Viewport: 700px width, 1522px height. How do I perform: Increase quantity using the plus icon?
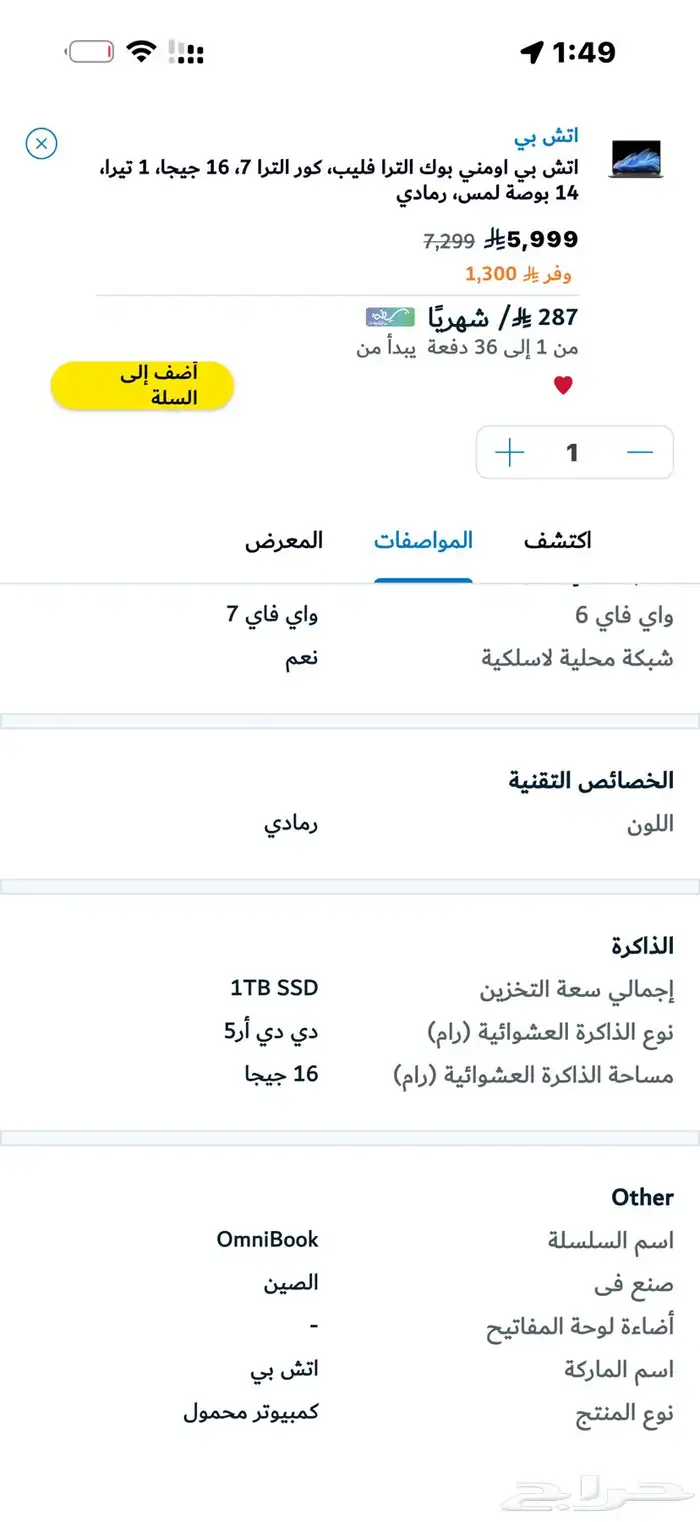[508, 452]
